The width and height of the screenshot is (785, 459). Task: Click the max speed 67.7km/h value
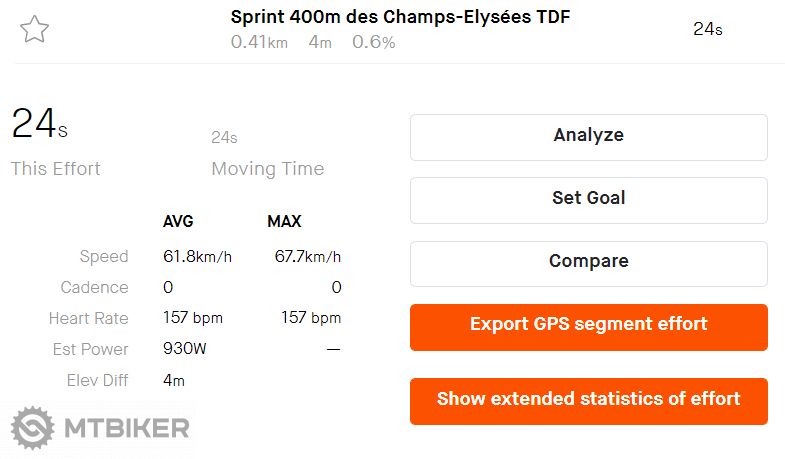tap(308, 257)
